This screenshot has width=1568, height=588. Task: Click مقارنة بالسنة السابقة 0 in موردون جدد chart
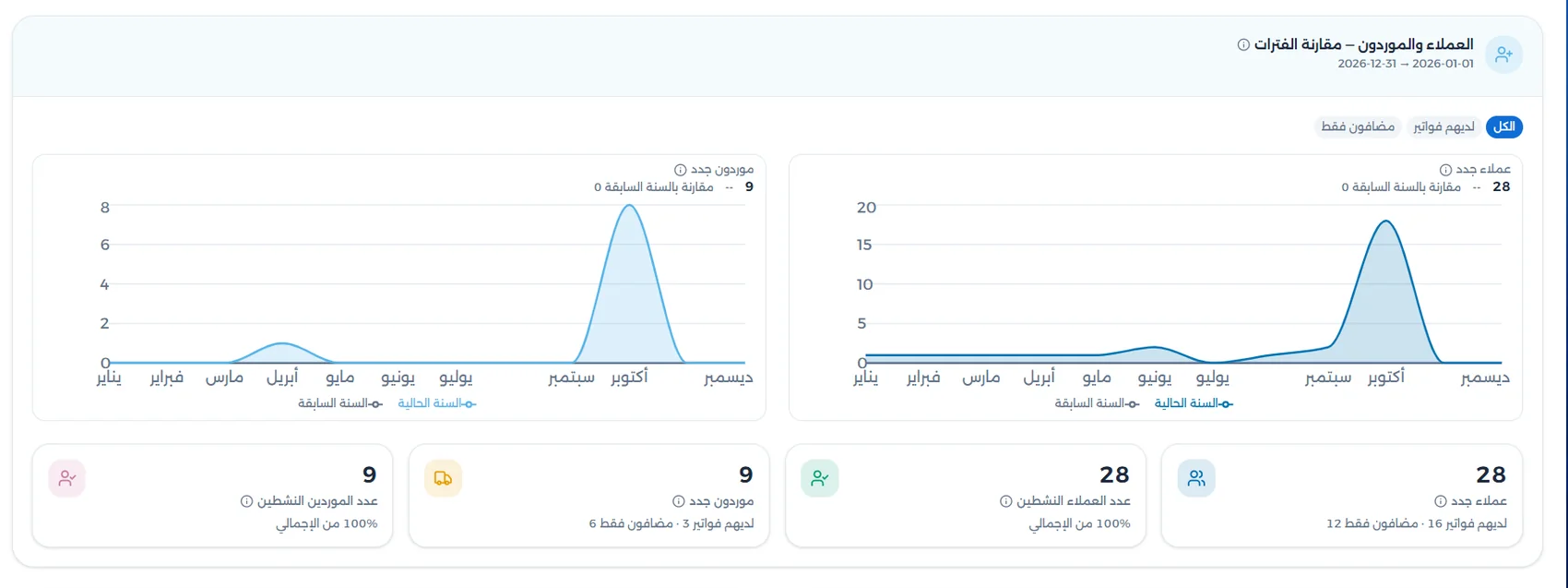coord(654,187)
